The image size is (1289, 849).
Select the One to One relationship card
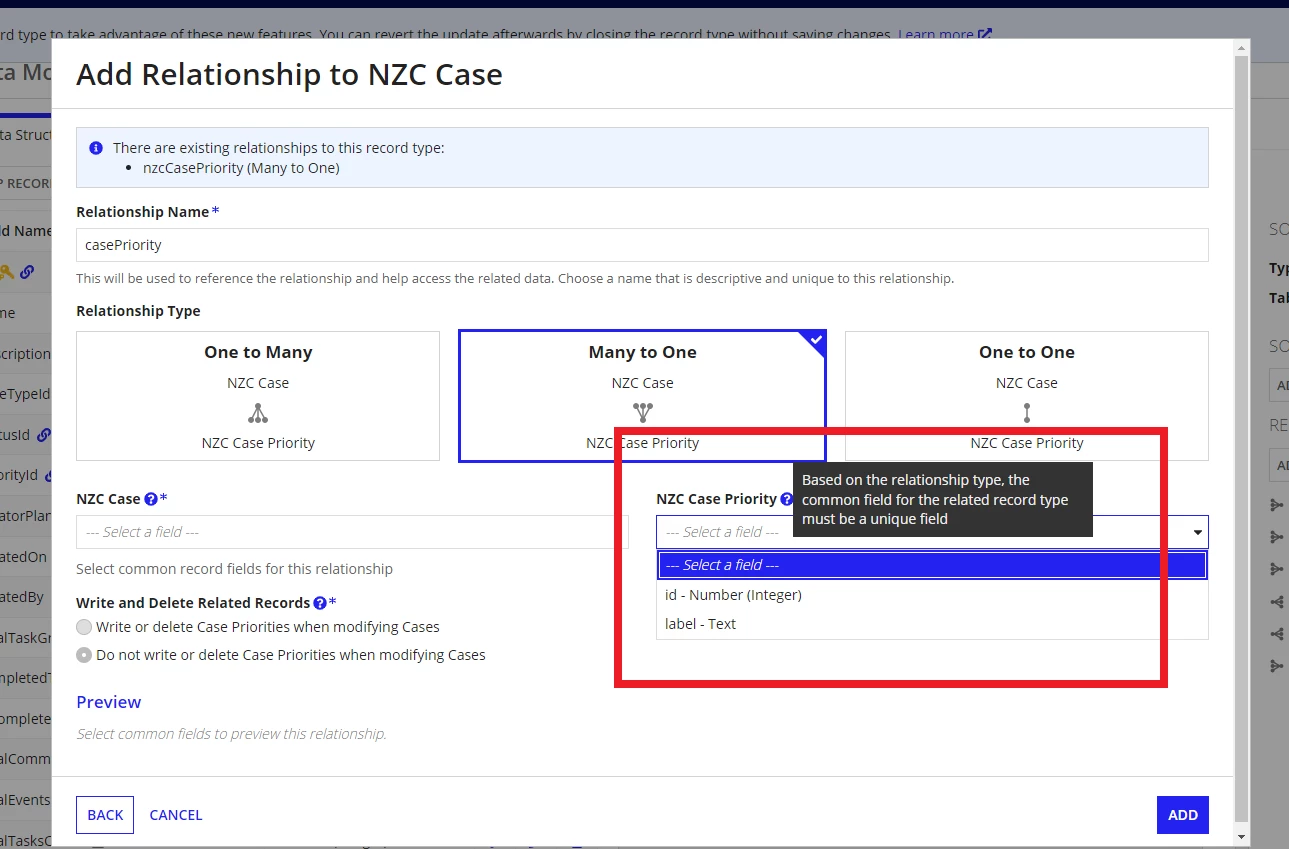tap(1027, 396)
